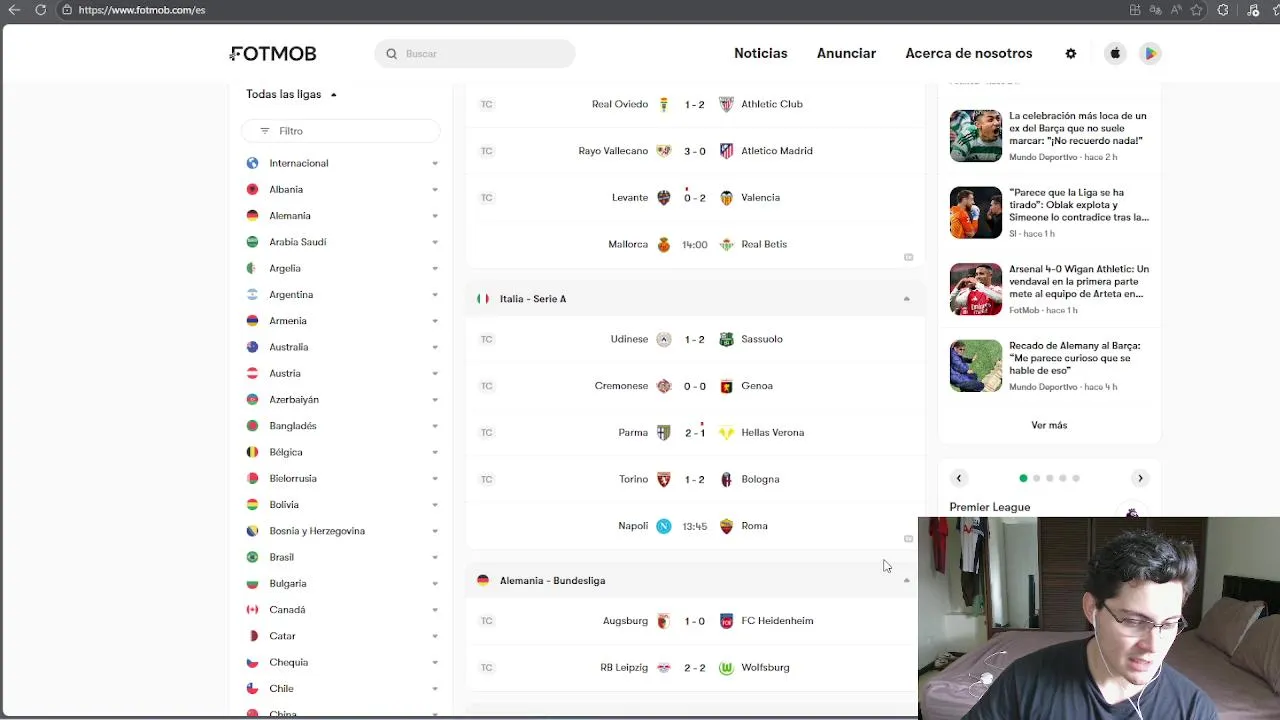Expand the Alemania leagues

click(435, 216)
